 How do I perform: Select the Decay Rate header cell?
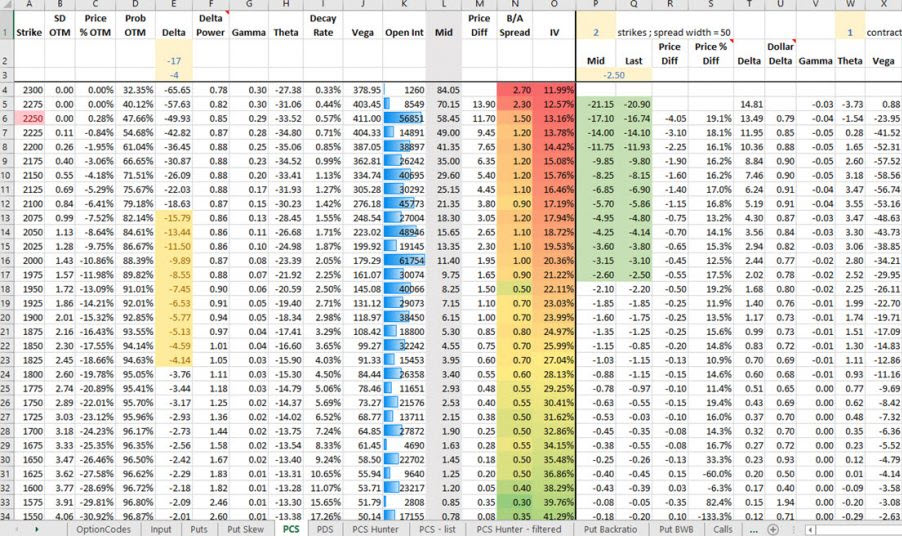click(x=323, y=25)
